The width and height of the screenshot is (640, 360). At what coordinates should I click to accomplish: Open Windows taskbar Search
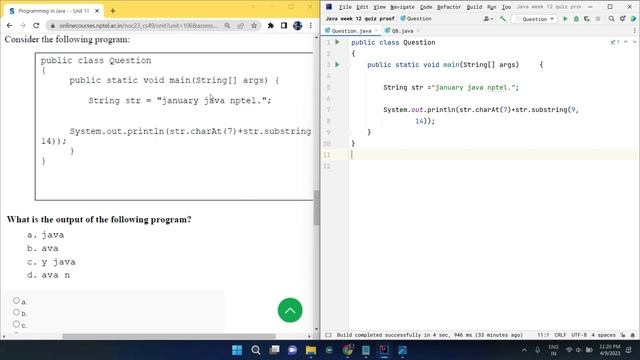[256, 350]
